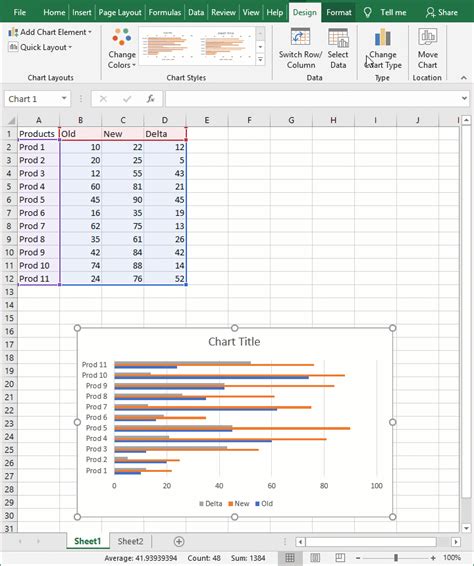474x566 pixels.
Task: Click the Delta header cell
Action: coord(165,134)
